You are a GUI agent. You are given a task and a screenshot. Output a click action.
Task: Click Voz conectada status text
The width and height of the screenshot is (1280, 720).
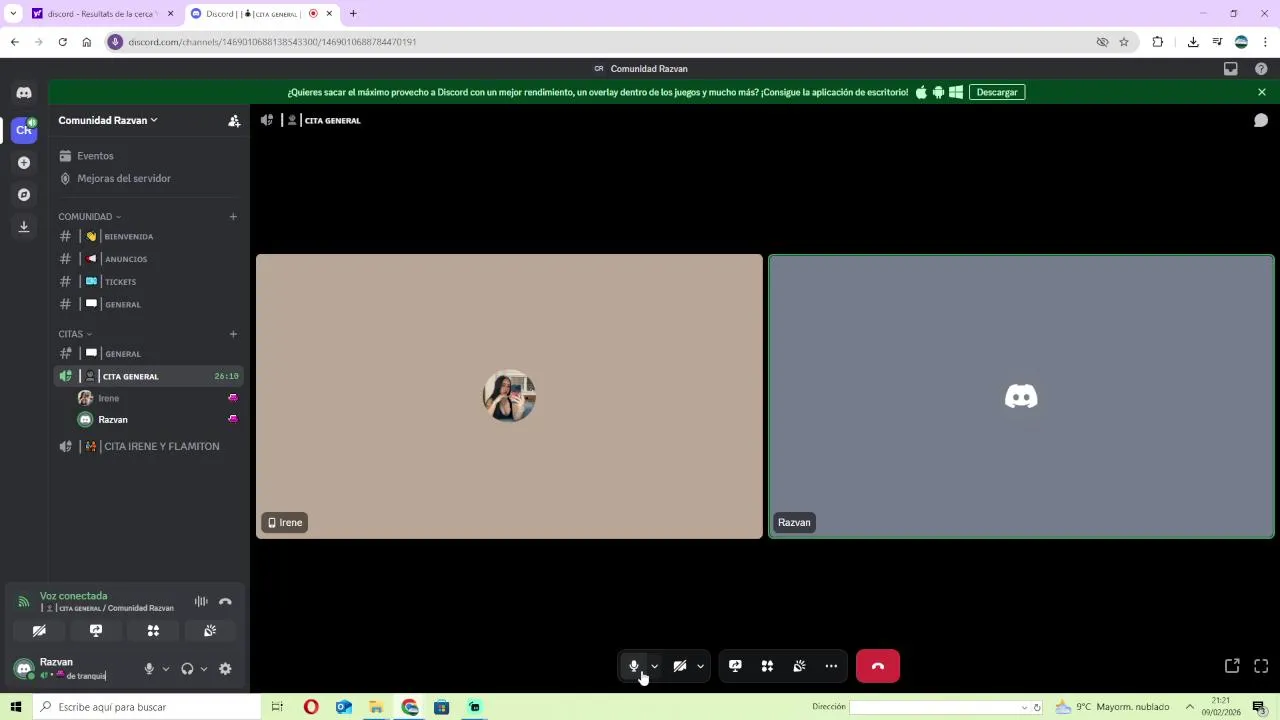point(73,596)
